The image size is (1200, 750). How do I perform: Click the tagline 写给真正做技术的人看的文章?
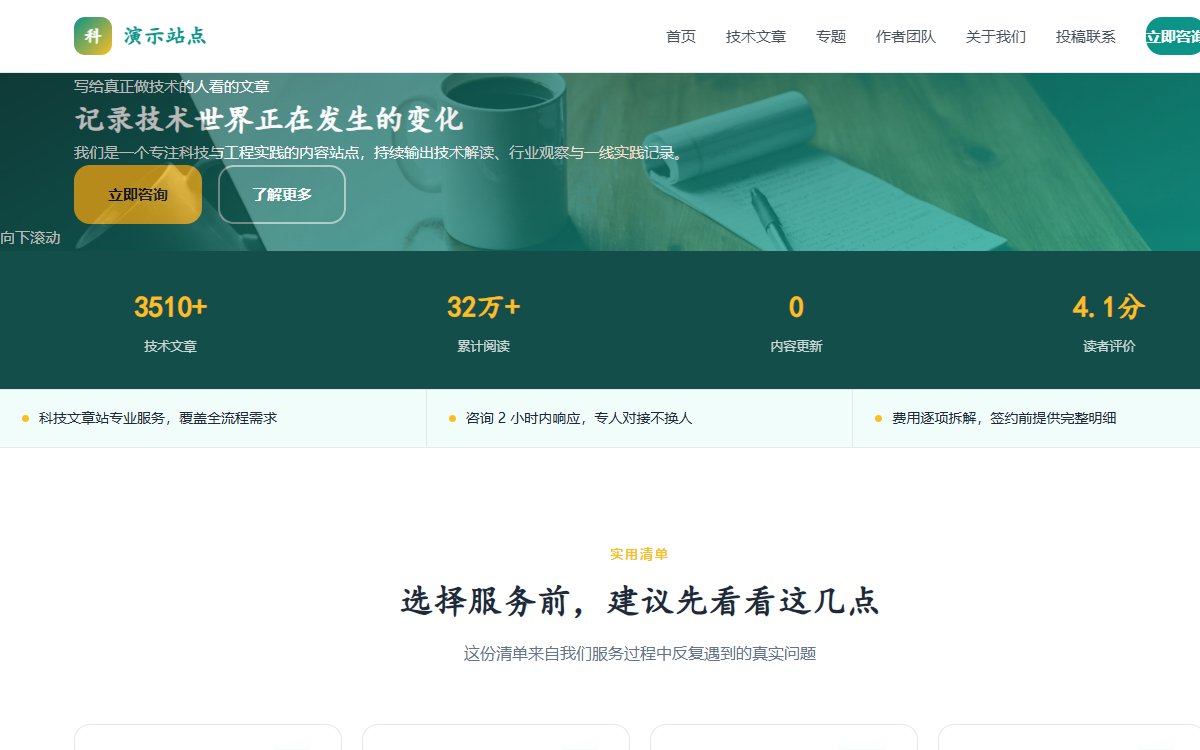click(171, 87)
